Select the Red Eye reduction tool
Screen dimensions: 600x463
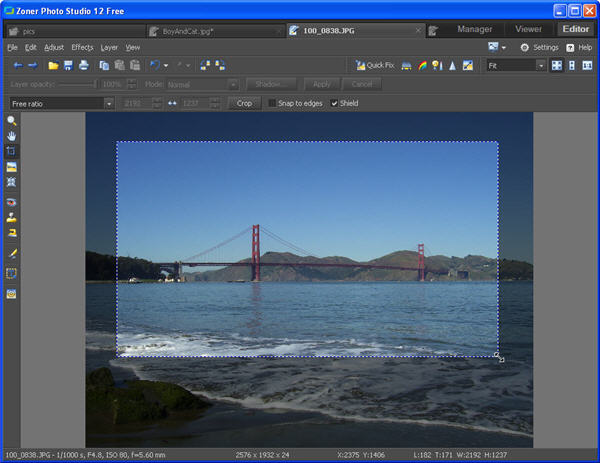coord(12,201)
